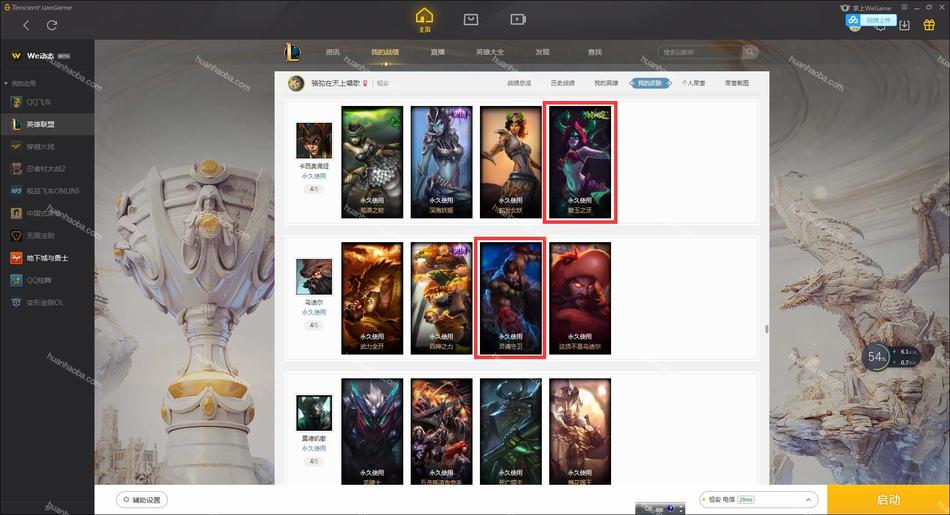Click the 莫德凯撒 champion portrait

pyautogui.click(x=314, y=413)
